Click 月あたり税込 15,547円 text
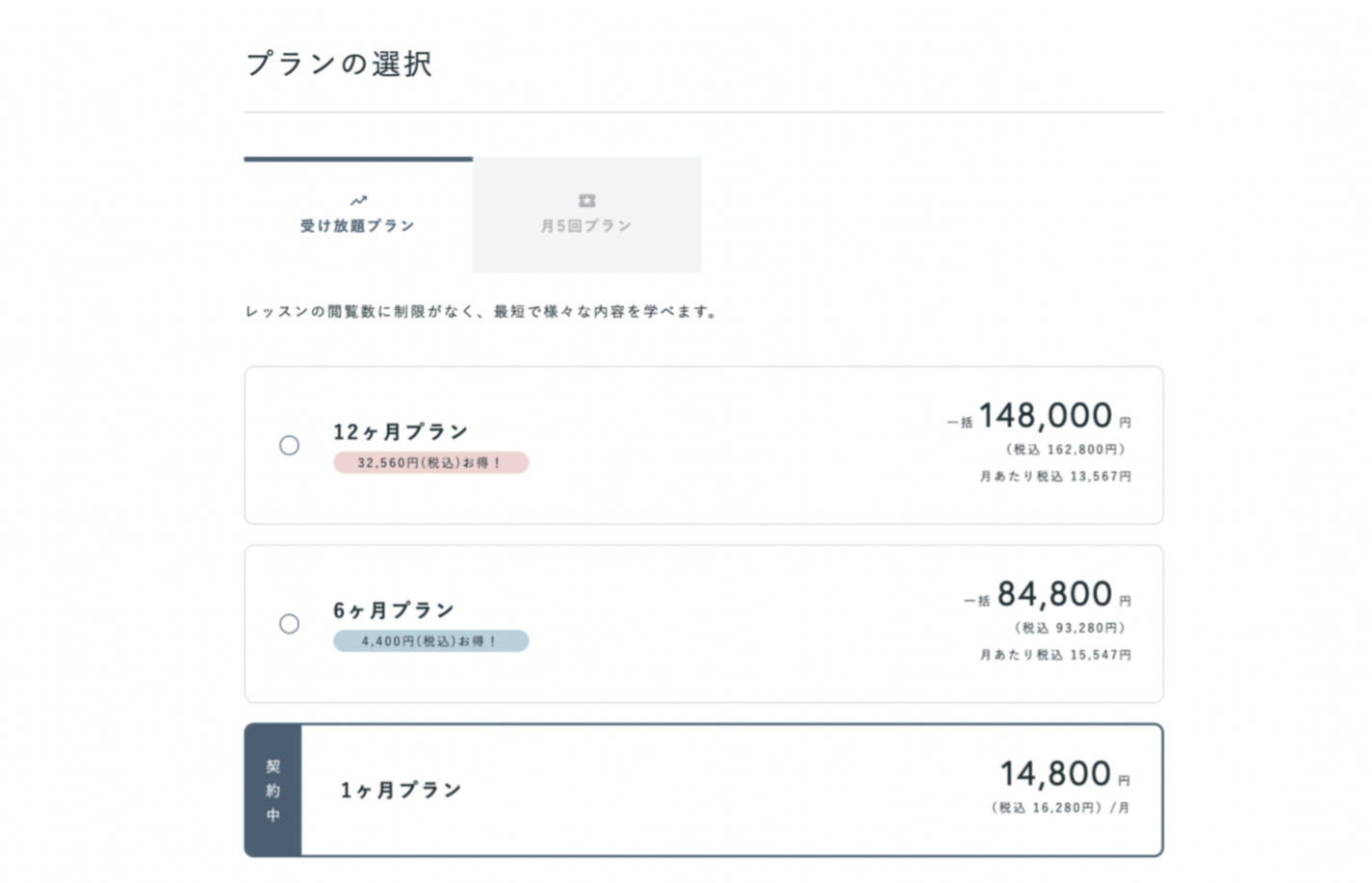Image resolution: width=1372 pixels, height=883 pixels. tap(1055, 654)
